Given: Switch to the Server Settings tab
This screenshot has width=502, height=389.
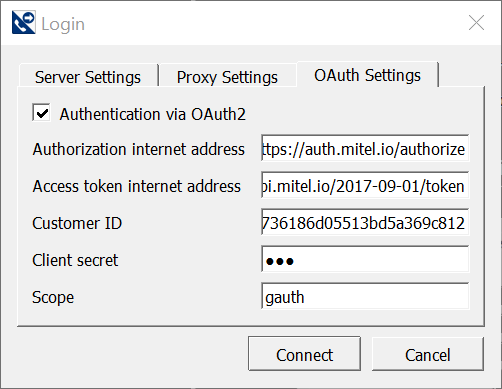Looking at the screenshot, I should tap(88, 77).
